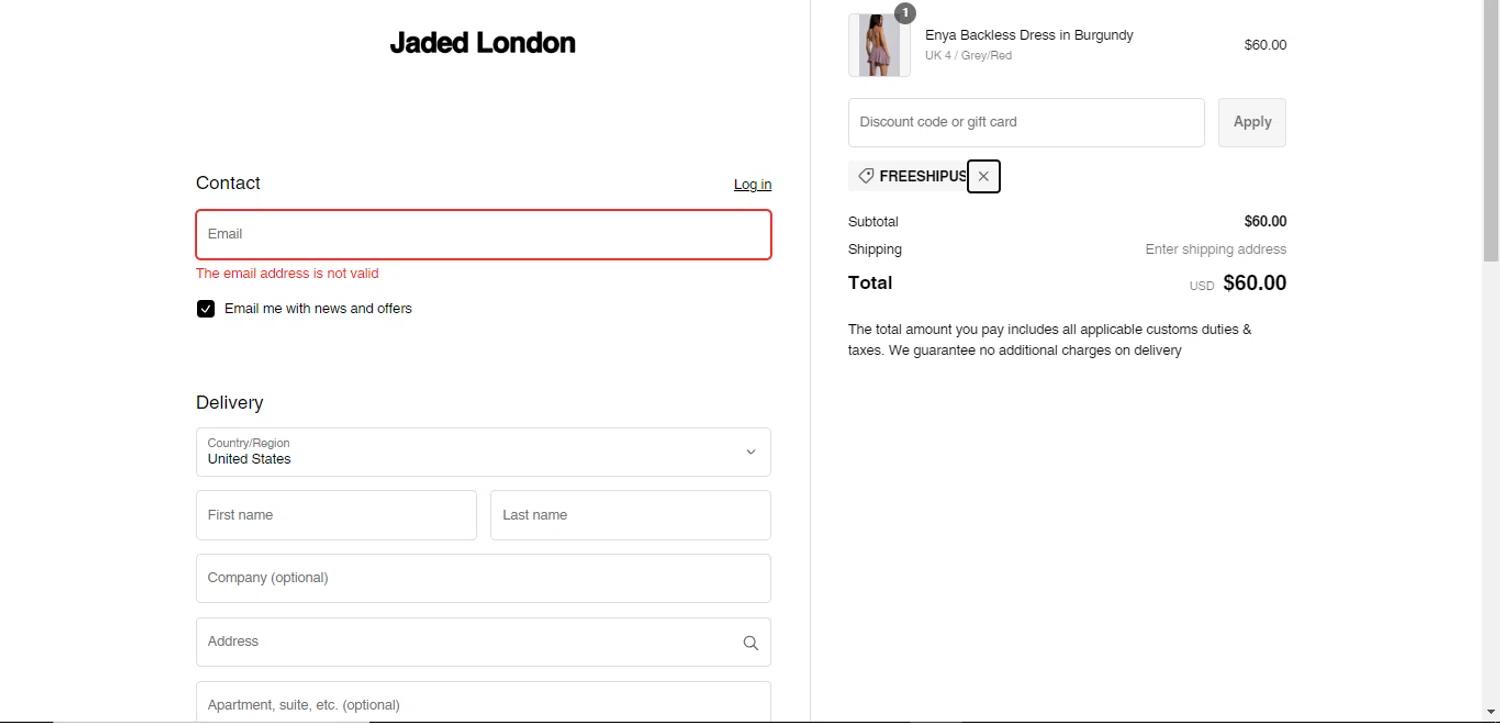Viewport: 1500px width, 723px height.
Task: Click the Log in link
Action: pyautogui.click(x=752, y=184)
